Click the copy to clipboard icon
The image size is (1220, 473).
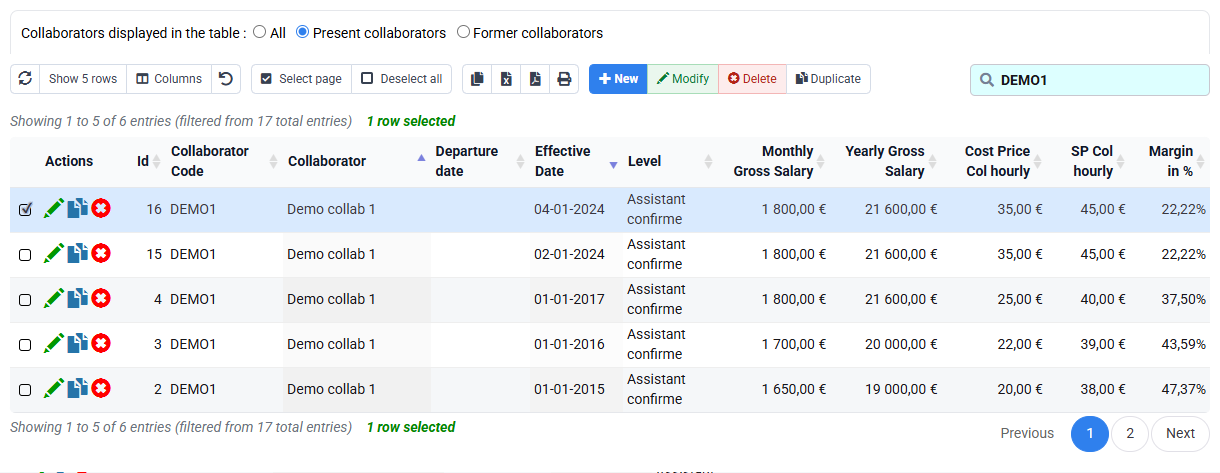478,79
